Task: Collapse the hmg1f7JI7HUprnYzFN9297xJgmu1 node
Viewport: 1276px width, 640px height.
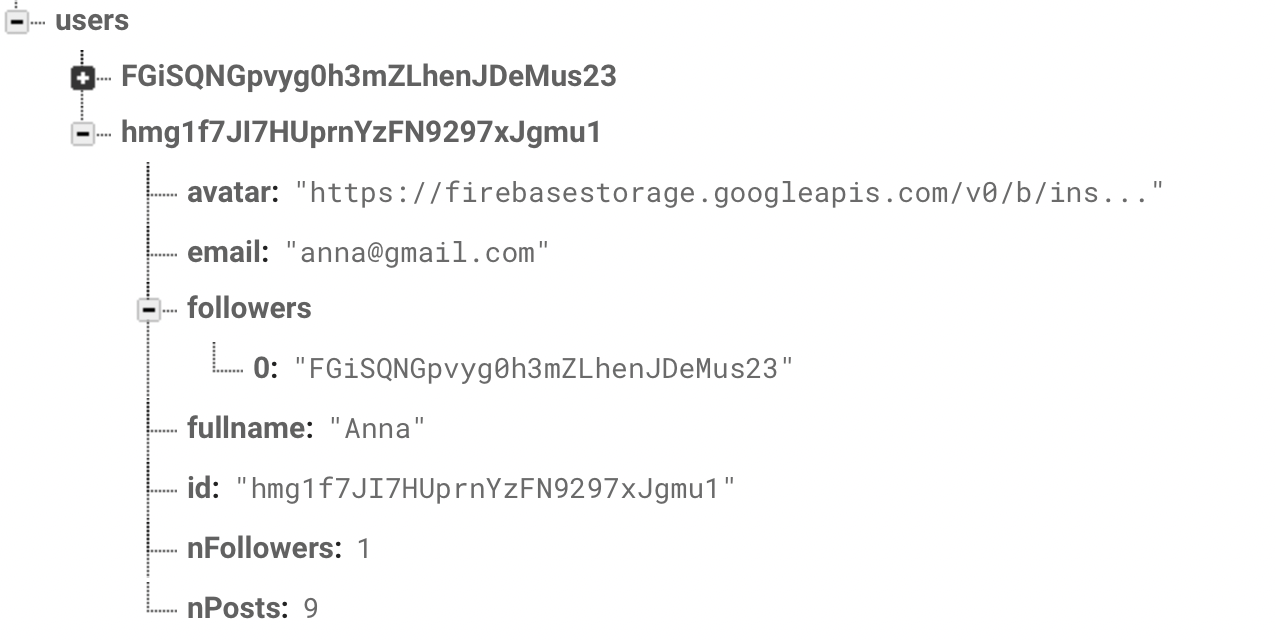Action: 83,134
